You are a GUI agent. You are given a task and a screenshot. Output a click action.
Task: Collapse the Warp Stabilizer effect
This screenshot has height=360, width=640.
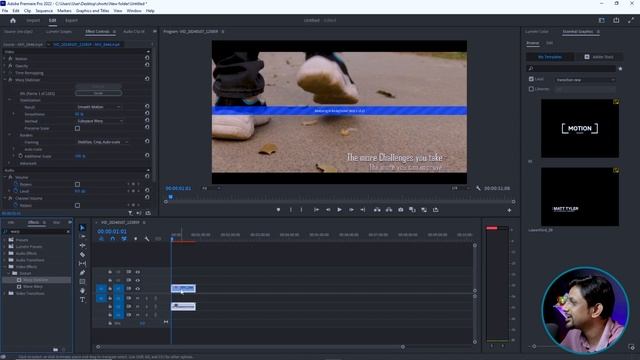(5, 80)
